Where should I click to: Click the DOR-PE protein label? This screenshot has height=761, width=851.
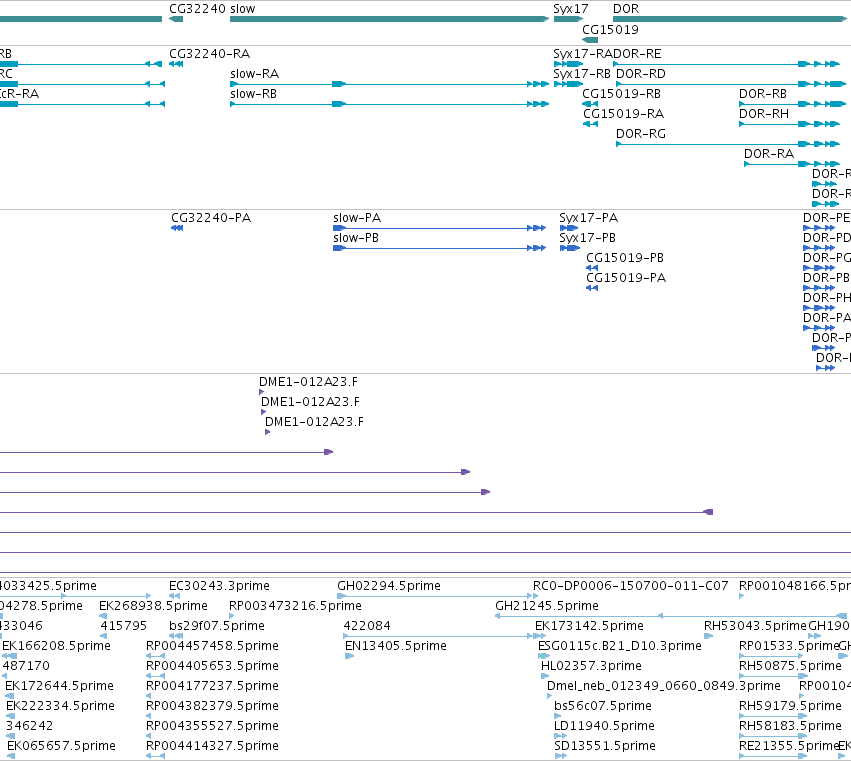(x=827, y=218)
